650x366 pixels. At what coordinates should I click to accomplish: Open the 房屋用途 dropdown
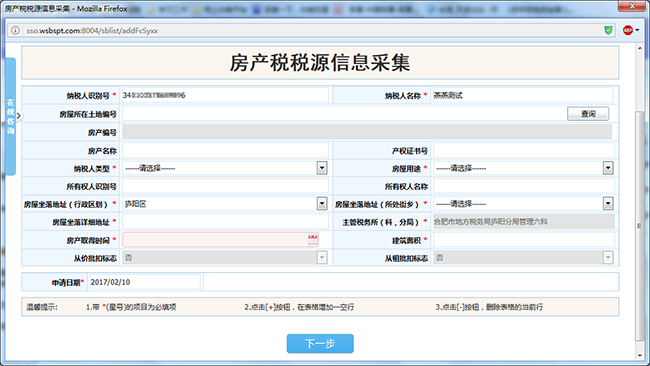608,168
